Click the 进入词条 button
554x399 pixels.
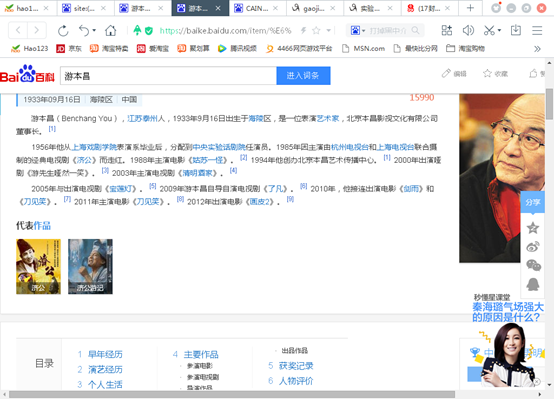pyautogui.click(x=303, y=75)
